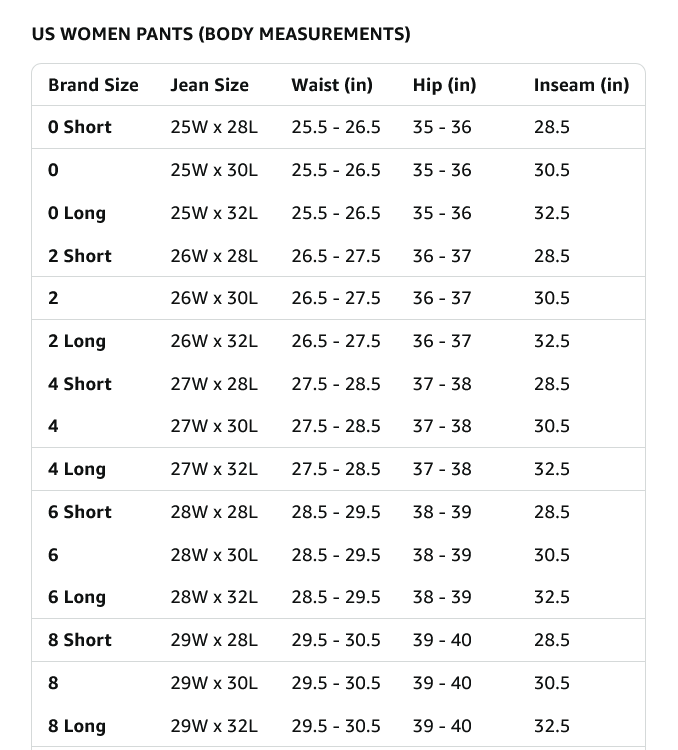Click the "8 Long" brand size label
Viewport: 678px width, 750px height.
point(77,726)
